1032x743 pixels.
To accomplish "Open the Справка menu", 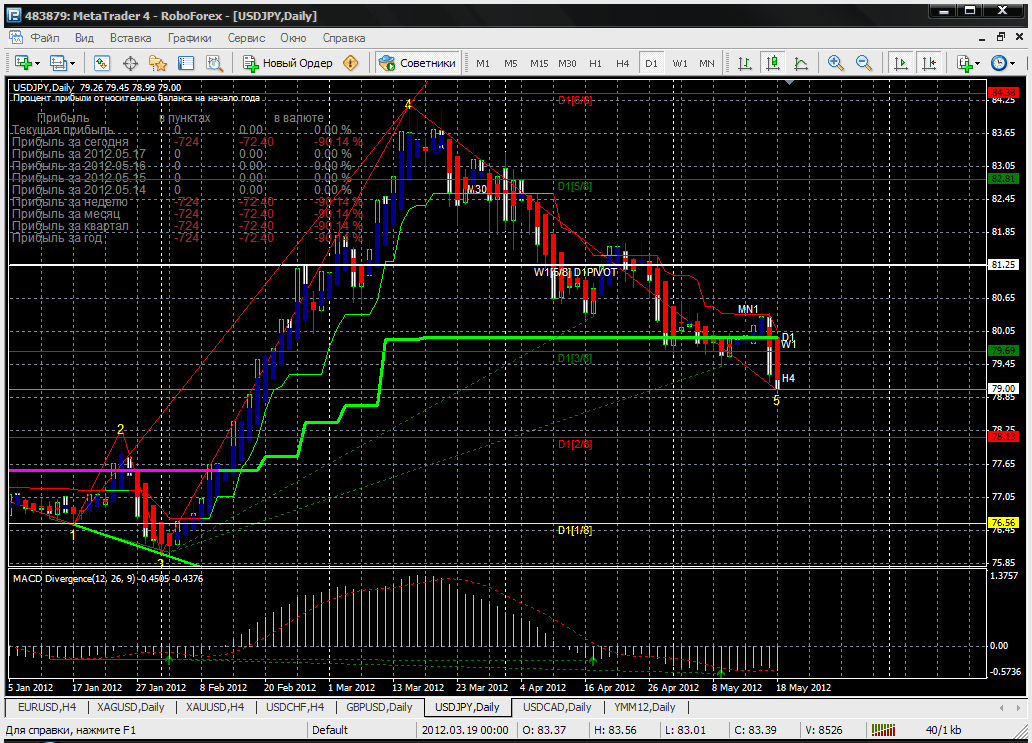I will [344, 38].
